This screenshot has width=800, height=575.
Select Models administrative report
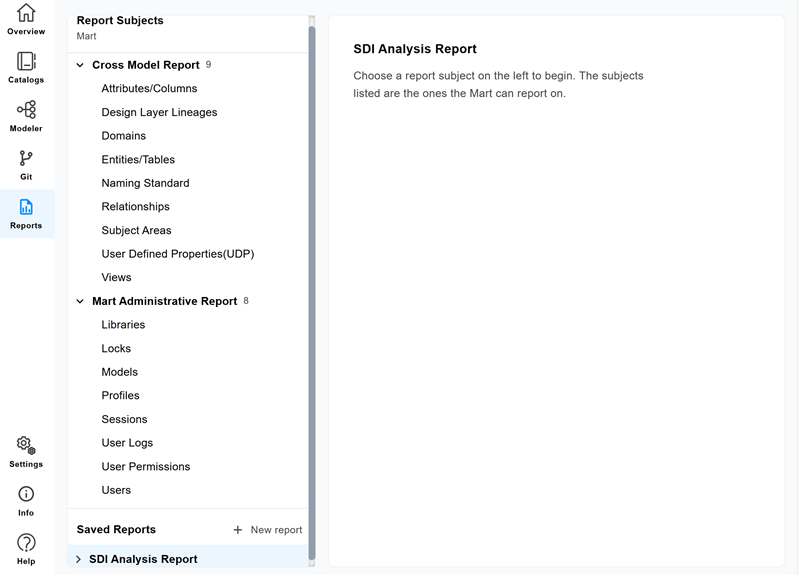point(119,372)
